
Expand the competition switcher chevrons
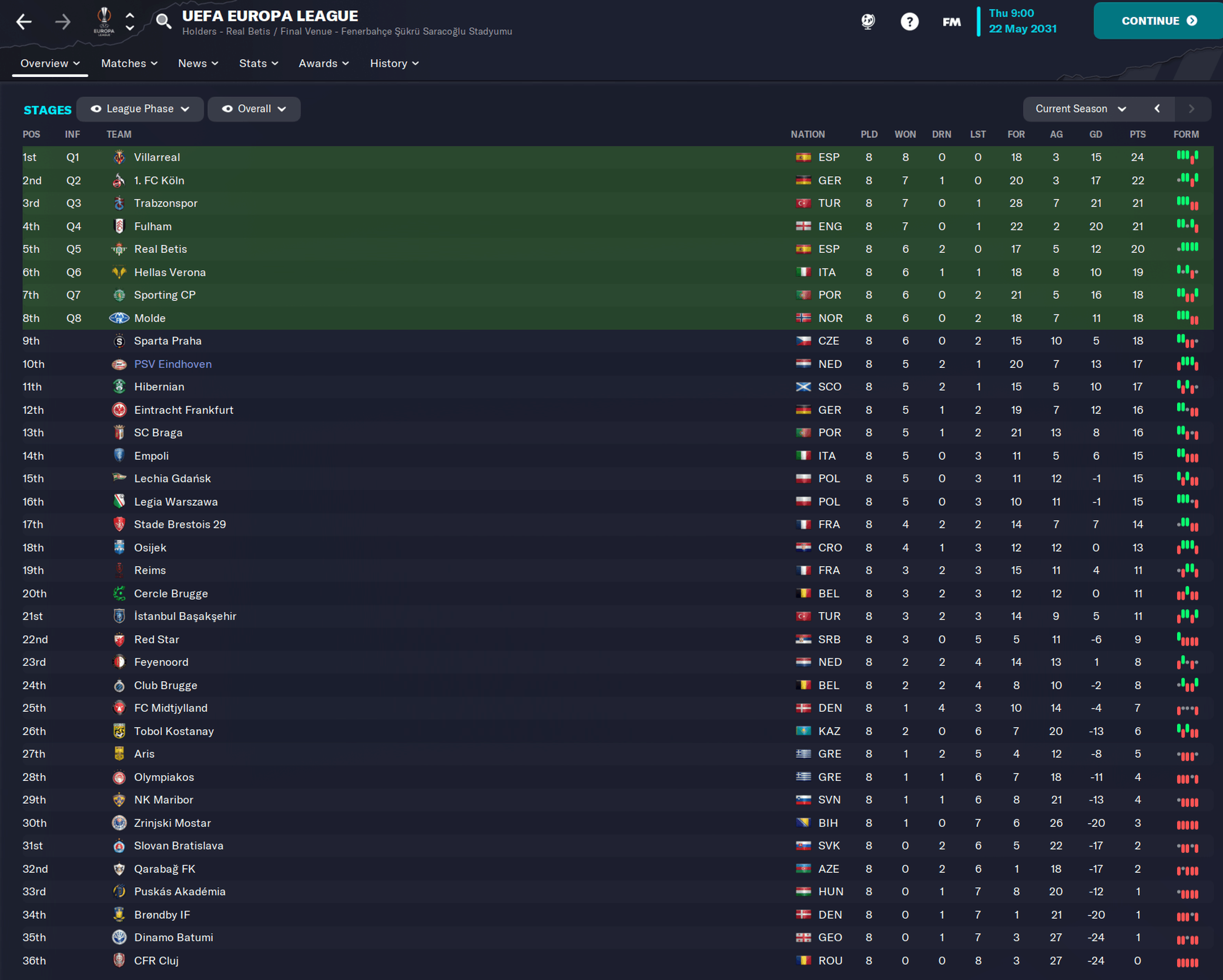[x=130, y=22]
